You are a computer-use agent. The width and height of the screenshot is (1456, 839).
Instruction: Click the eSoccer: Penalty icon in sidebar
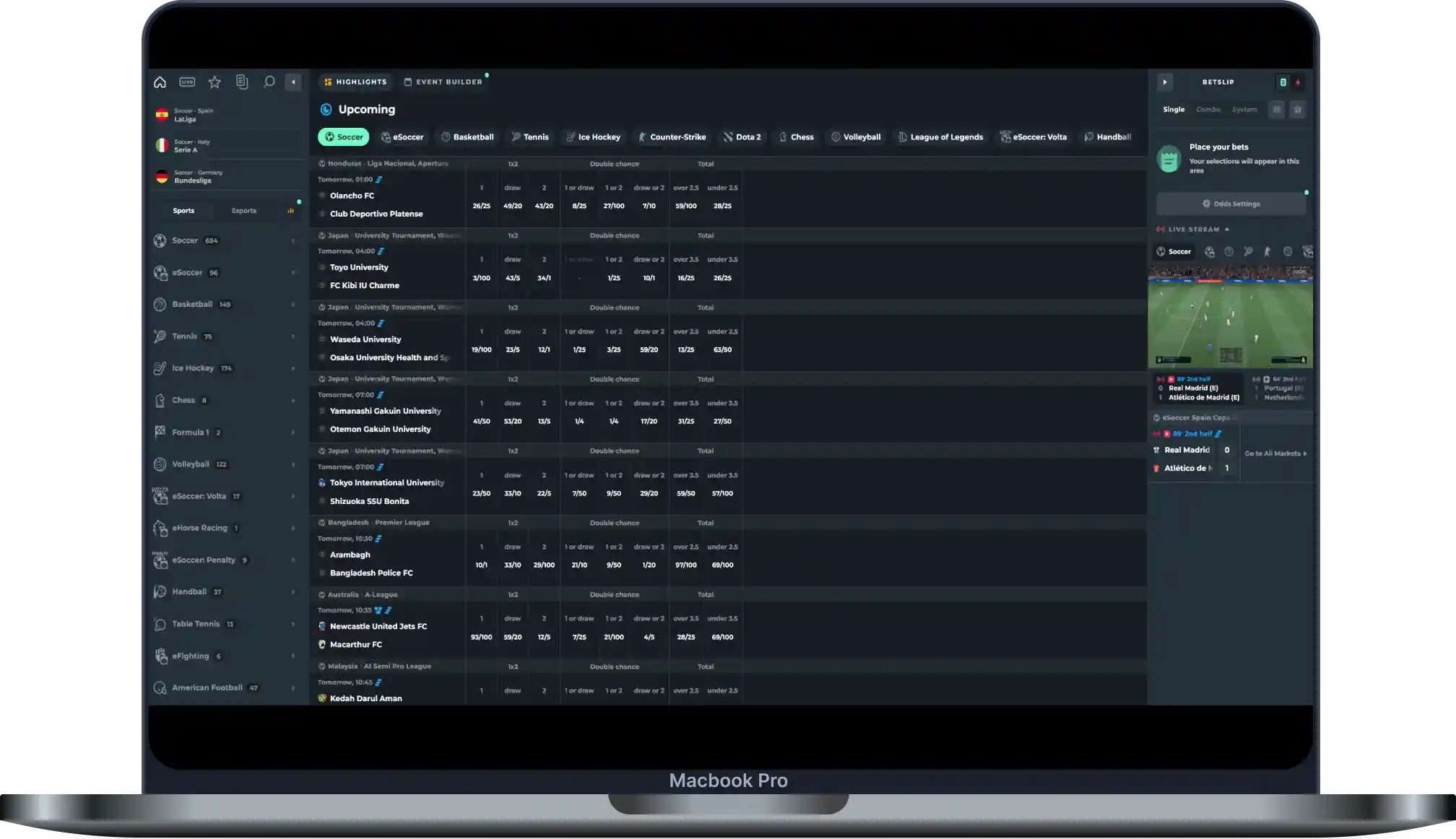point(160,560)
